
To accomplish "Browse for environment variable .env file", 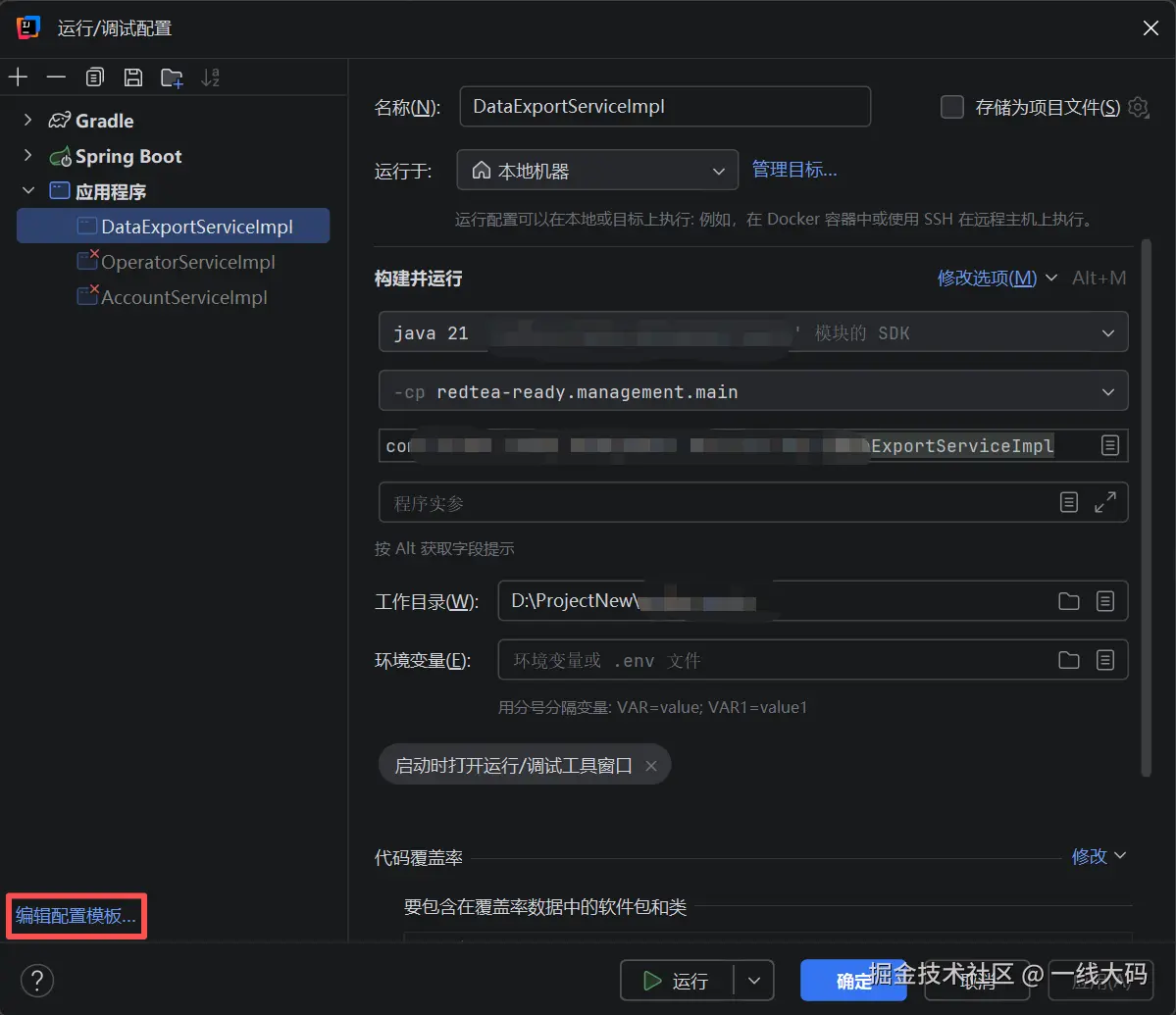I will click(1069, 660).
